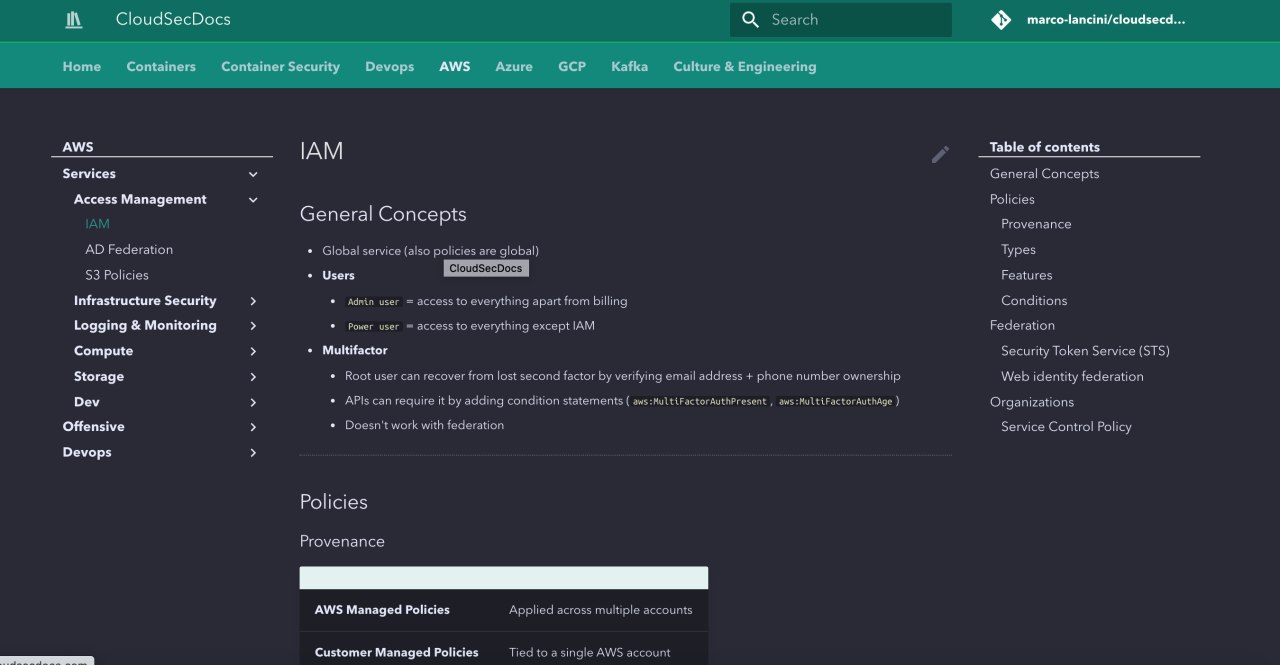Click the Compute sidebar label

103,351
